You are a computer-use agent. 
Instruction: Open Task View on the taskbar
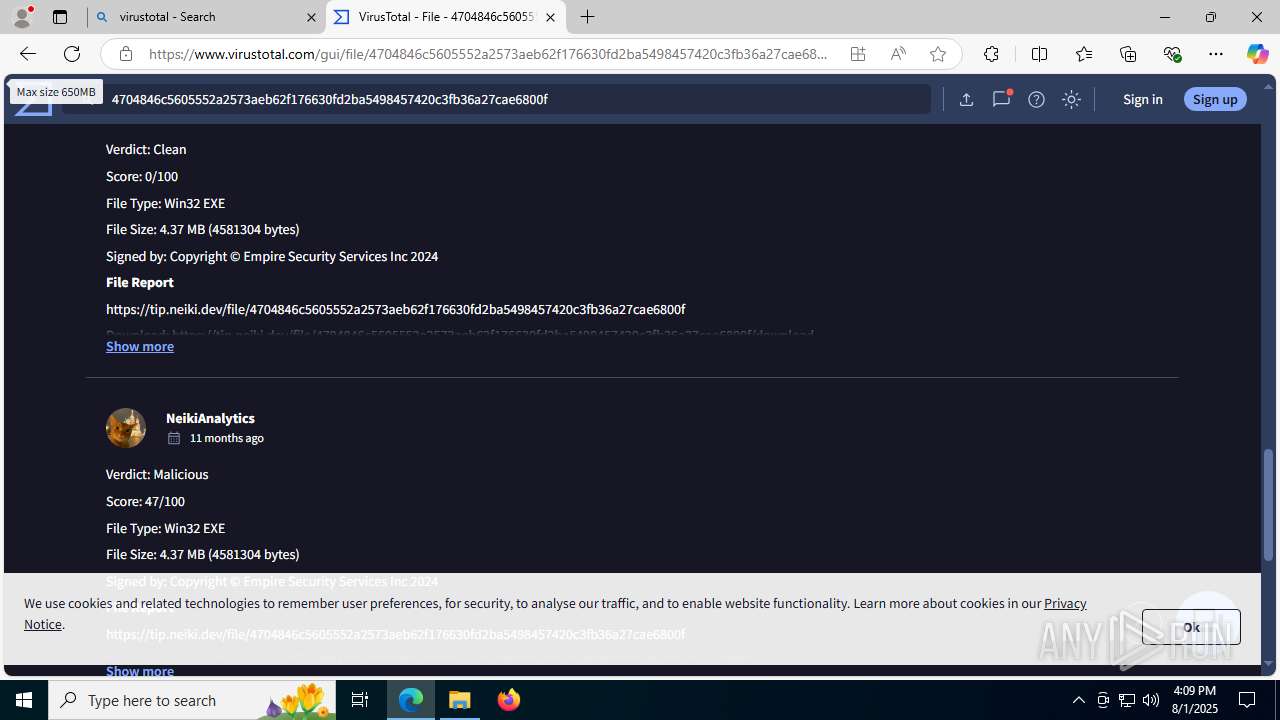(x=360, y=700)
